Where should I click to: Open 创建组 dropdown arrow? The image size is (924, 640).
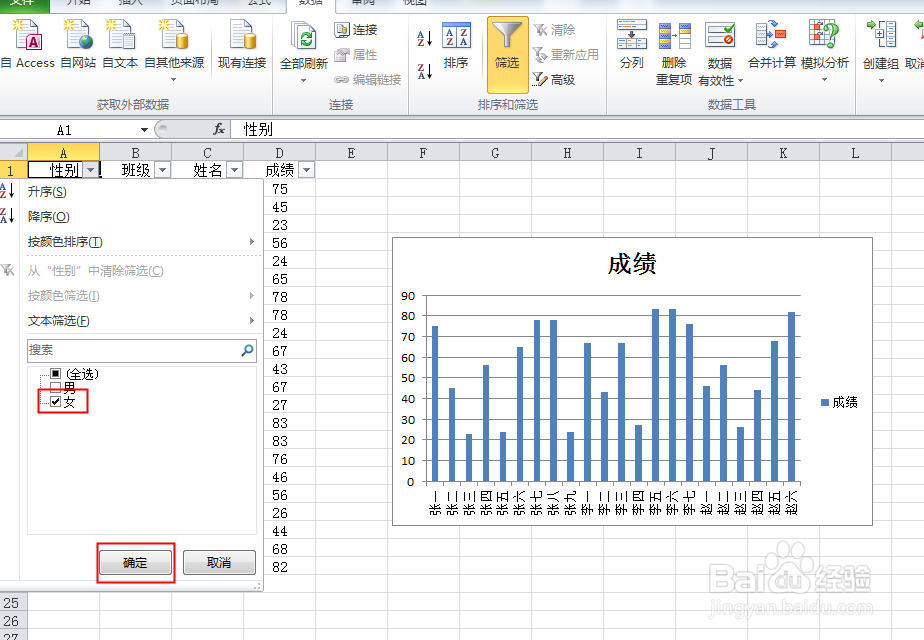pyautogui.click(x=881, y=80)
